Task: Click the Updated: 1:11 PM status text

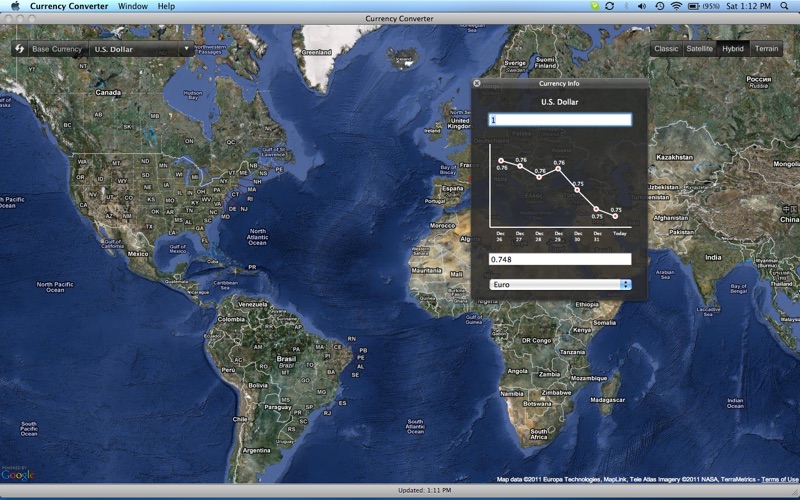Action: (424, 490)
